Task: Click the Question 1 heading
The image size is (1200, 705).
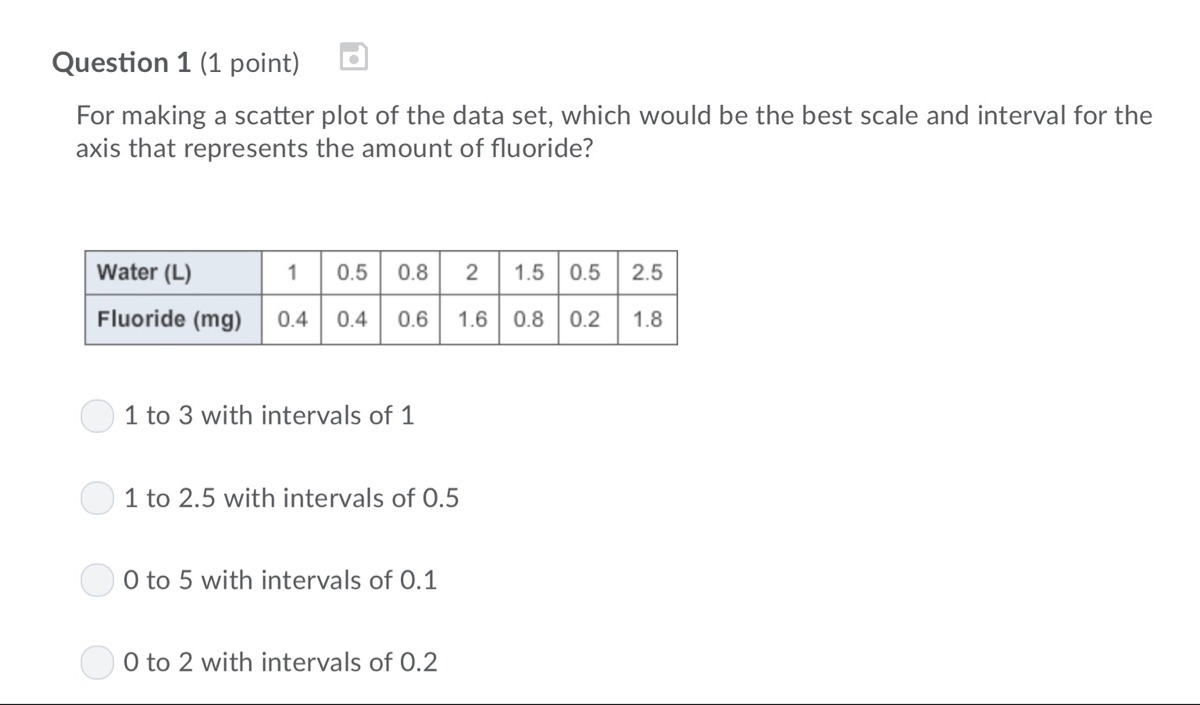Action: coord(122,63)
